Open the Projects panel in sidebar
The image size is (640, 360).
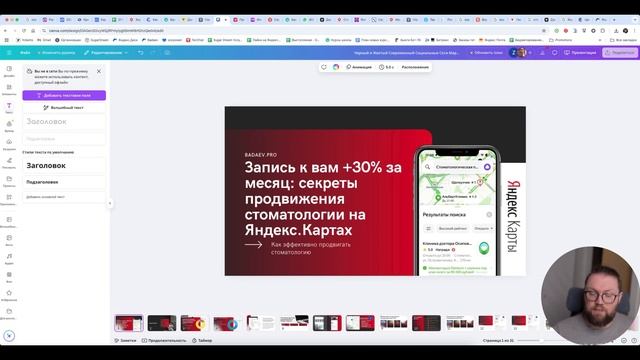[9, 181]
